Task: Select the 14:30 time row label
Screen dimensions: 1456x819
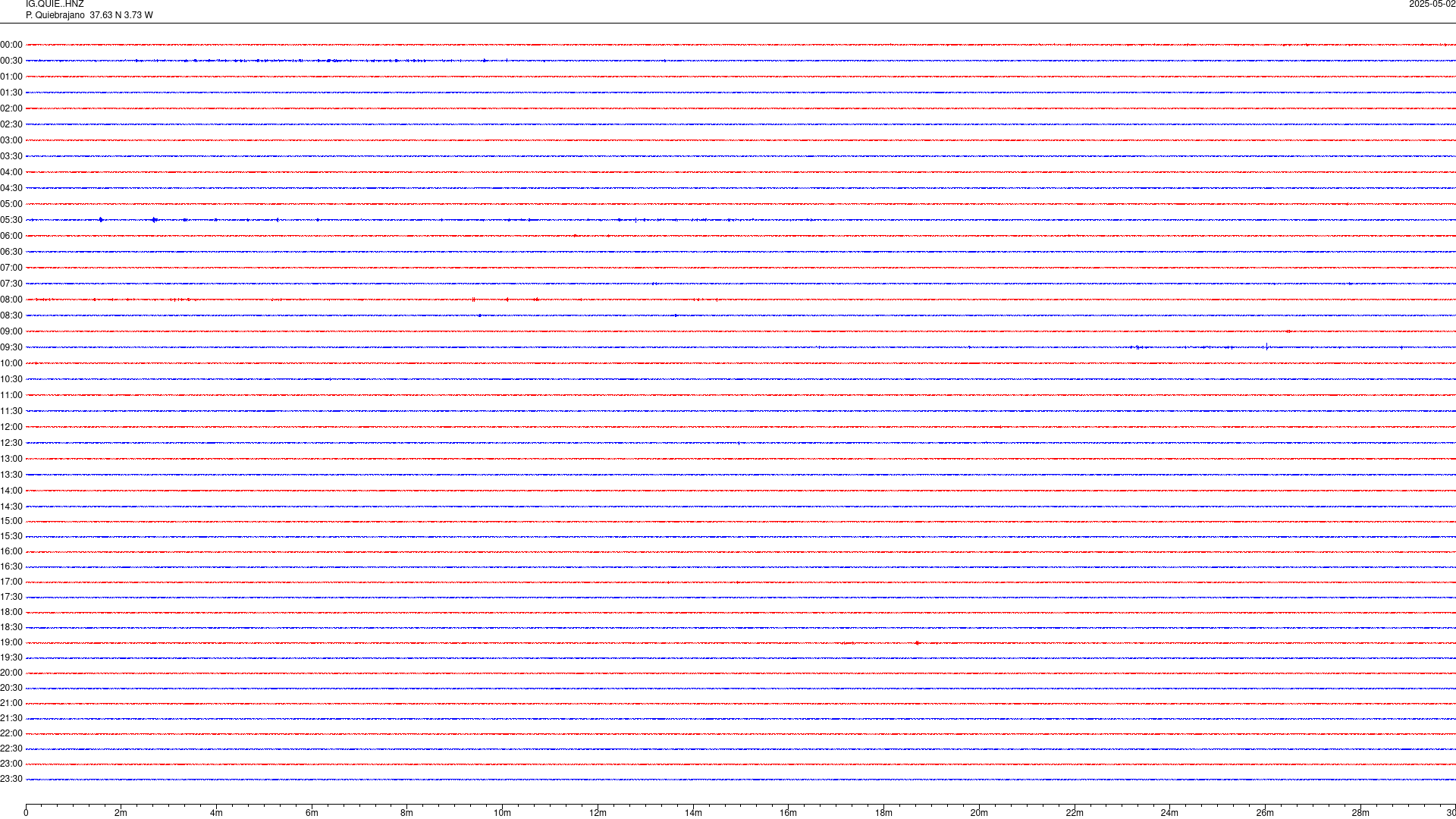Action: click(x=11, y=507)
